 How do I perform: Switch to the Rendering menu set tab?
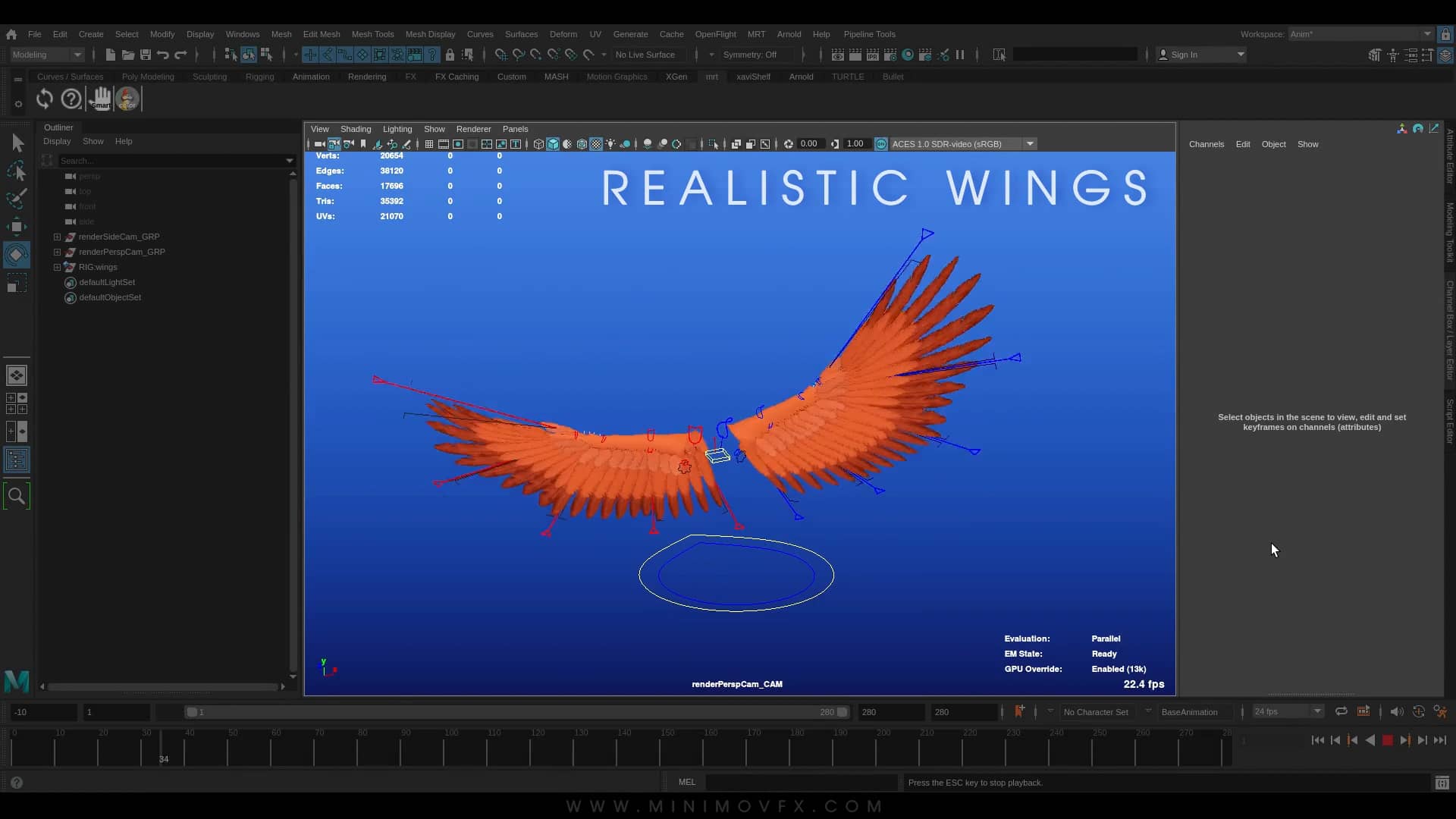point(367,77)
